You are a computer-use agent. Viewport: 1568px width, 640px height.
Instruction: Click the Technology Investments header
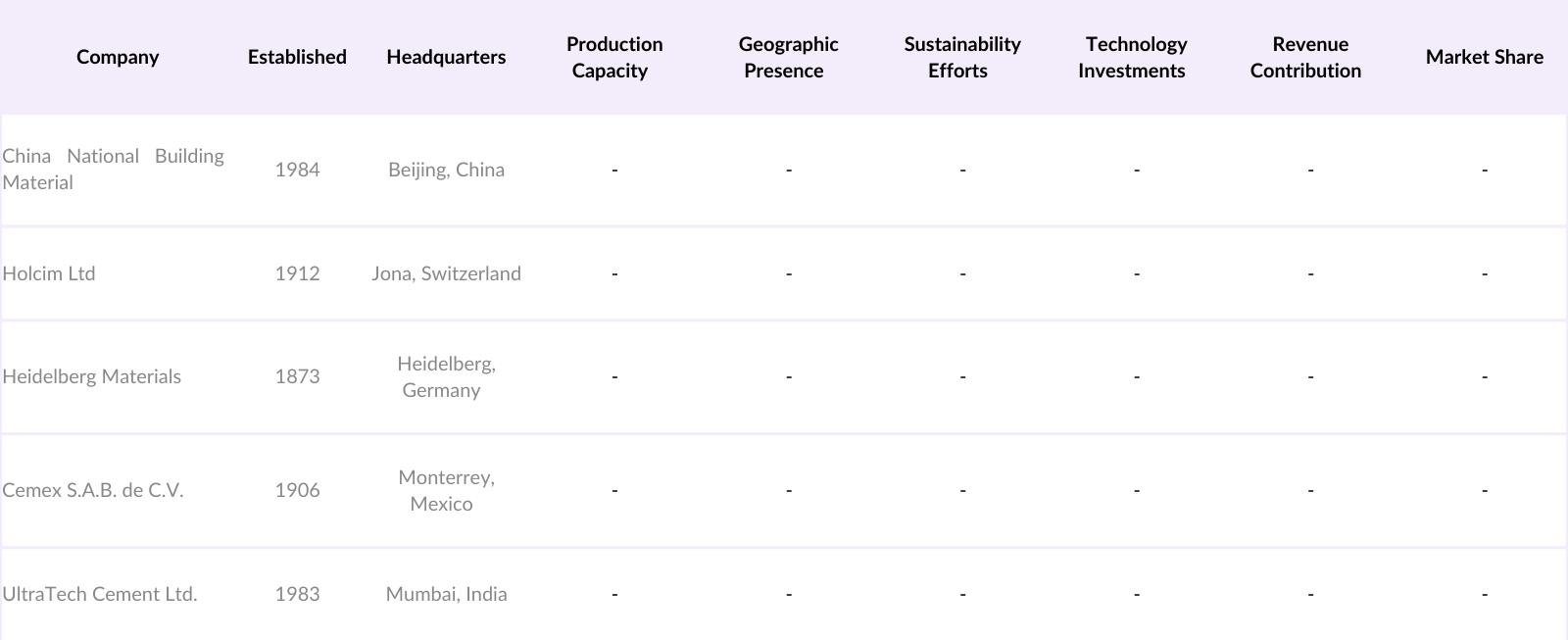click(x=1135, y=57)
